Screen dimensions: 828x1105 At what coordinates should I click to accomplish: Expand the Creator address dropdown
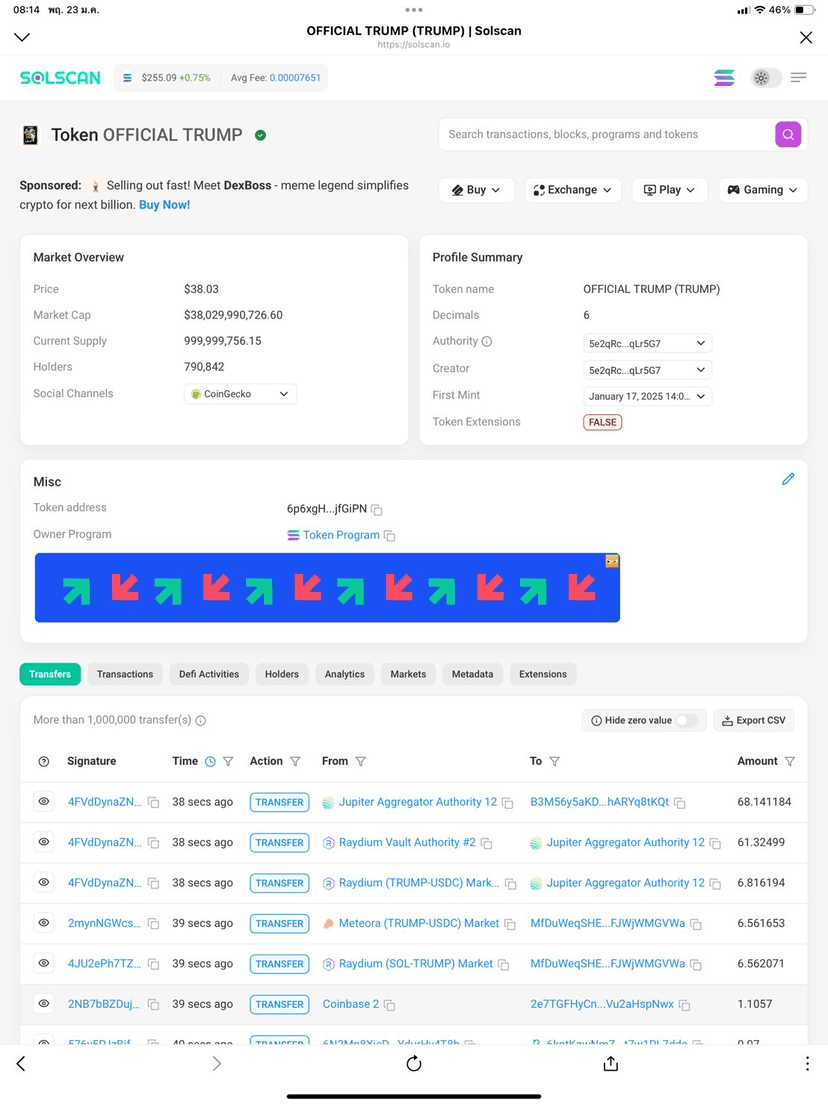point(647,370)
